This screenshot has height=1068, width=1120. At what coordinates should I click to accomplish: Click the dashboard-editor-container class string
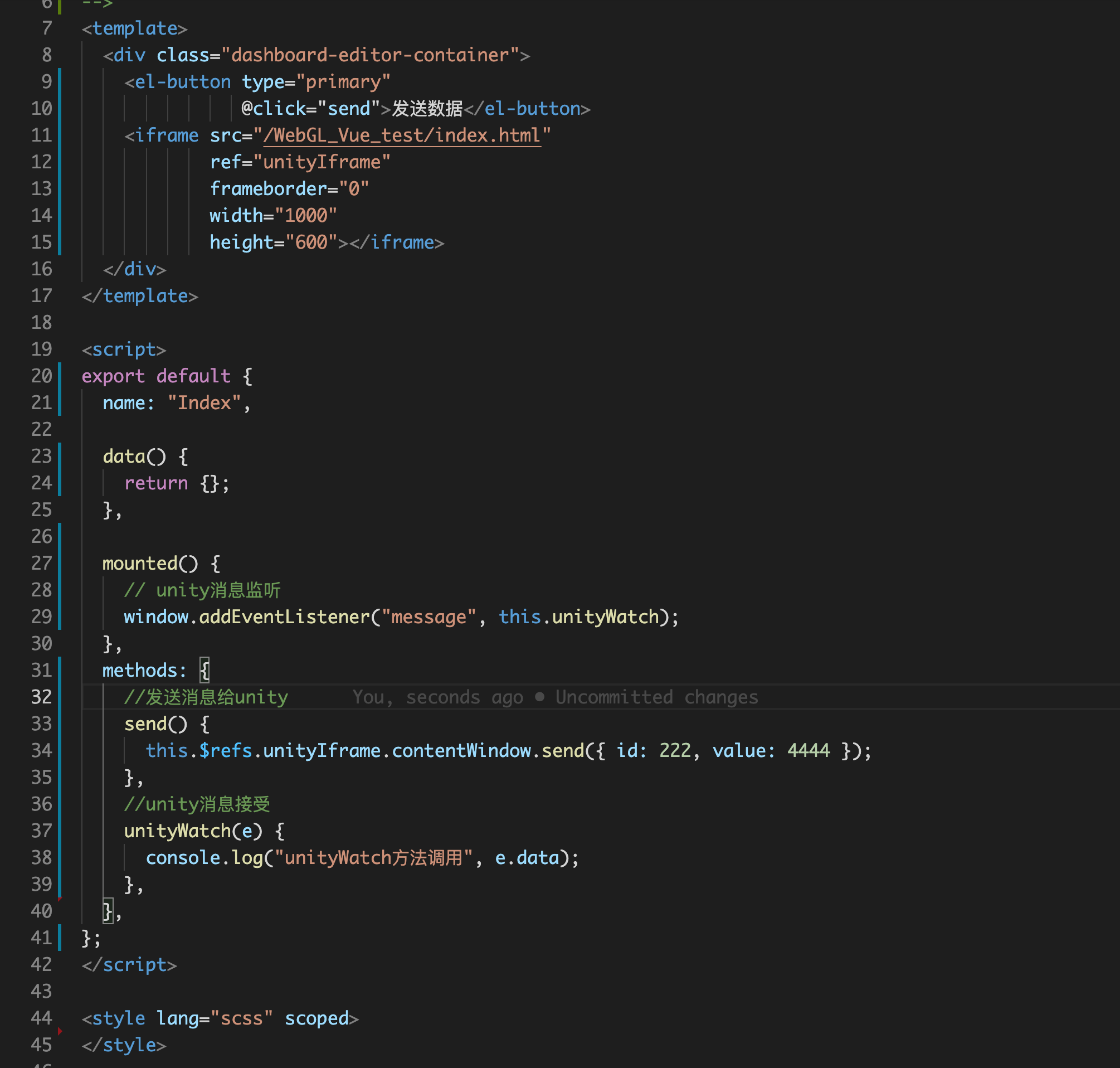click(x=370, y=55)
